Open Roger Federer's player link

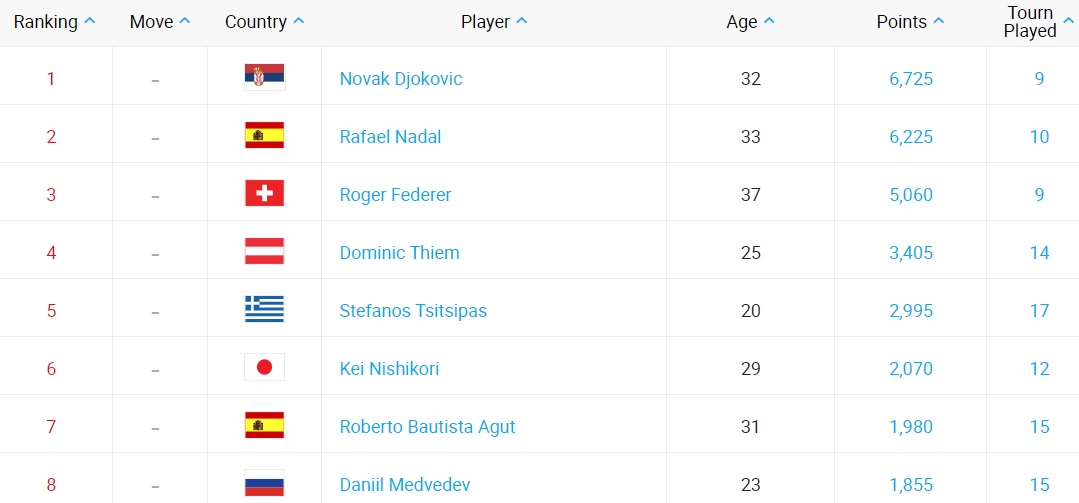395,194
